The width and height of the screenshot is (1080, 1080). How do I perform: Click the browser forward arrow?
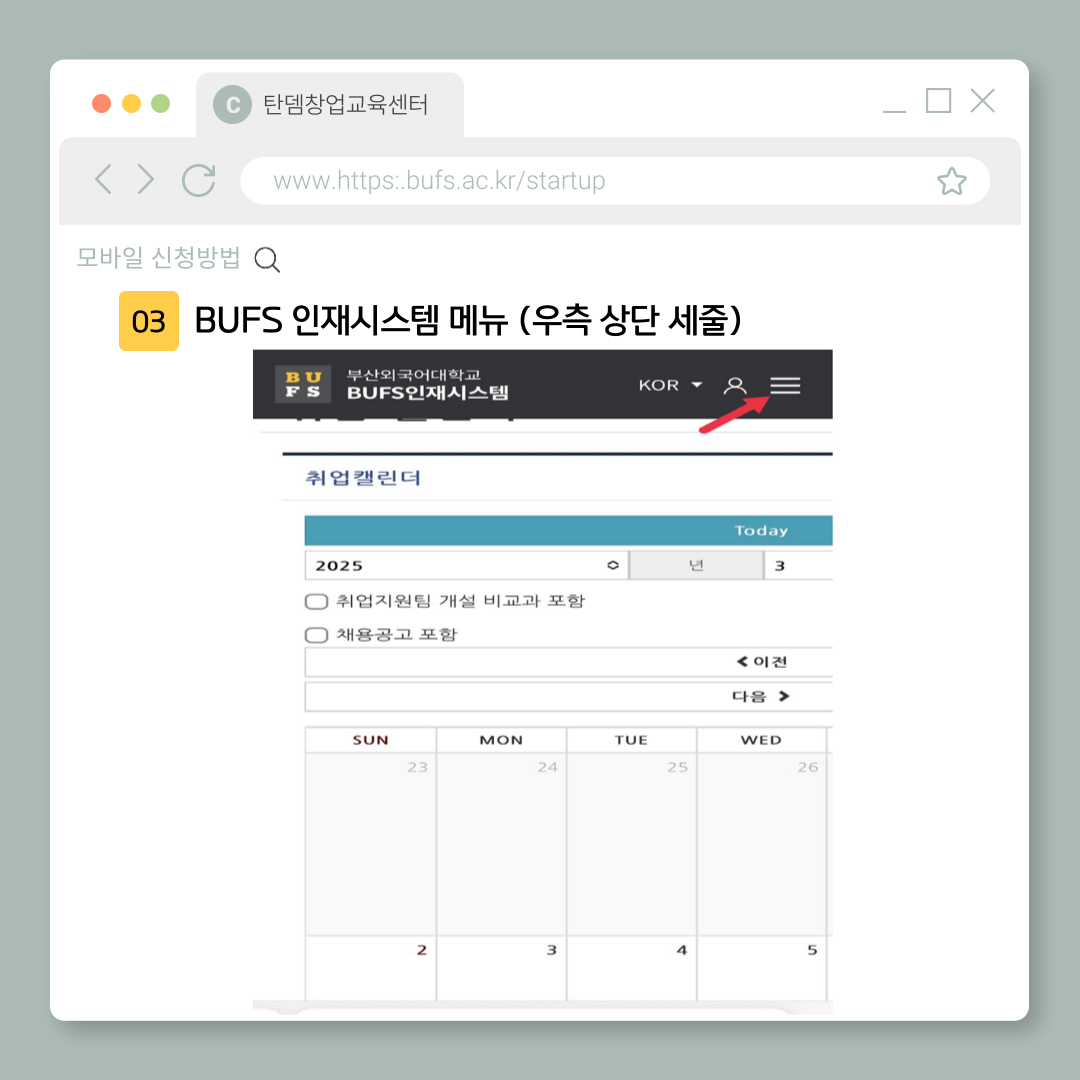click(146, 180)
